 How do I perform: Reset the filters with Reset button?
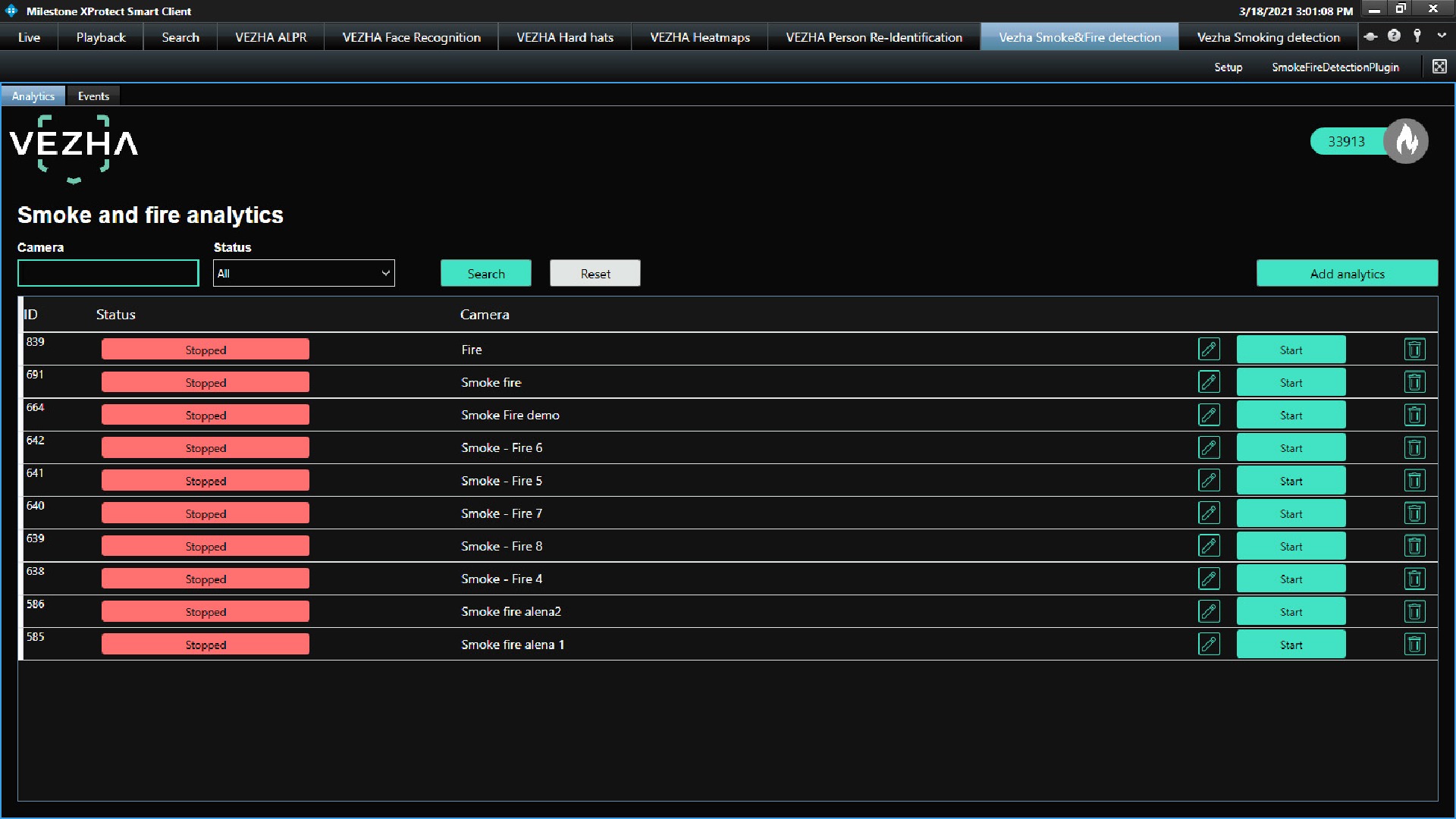(595, 273)
